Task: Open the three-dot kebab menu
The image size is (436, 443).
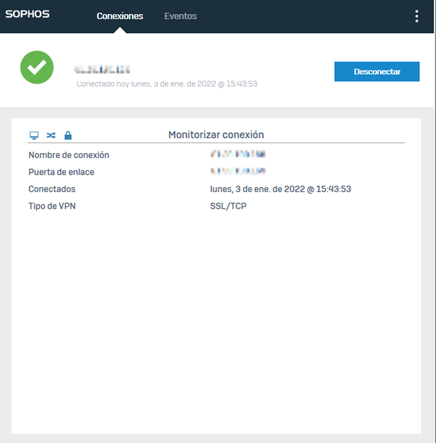Action: 417,16
